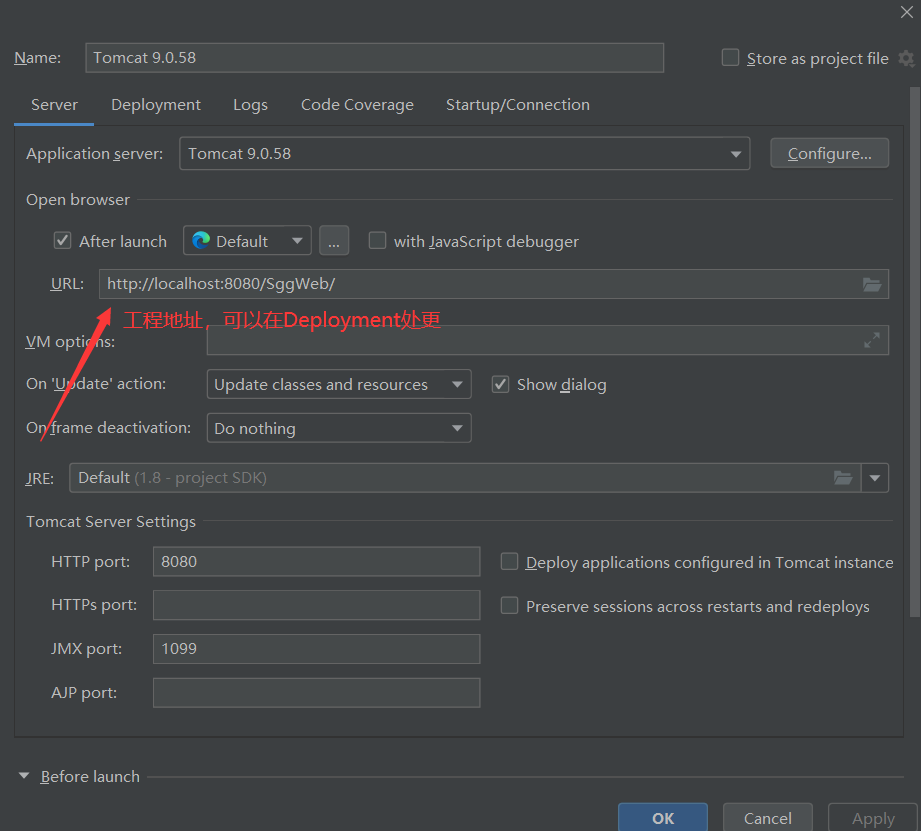Click the Name input field
The image size is (921, 831).
(375, 58)
